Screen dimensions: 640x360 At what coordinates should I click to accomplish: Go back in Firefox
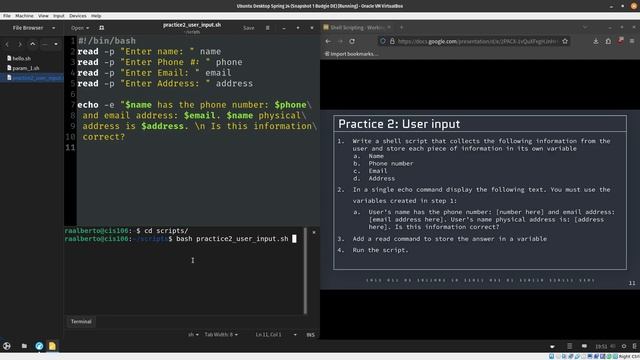pos(329,41)
